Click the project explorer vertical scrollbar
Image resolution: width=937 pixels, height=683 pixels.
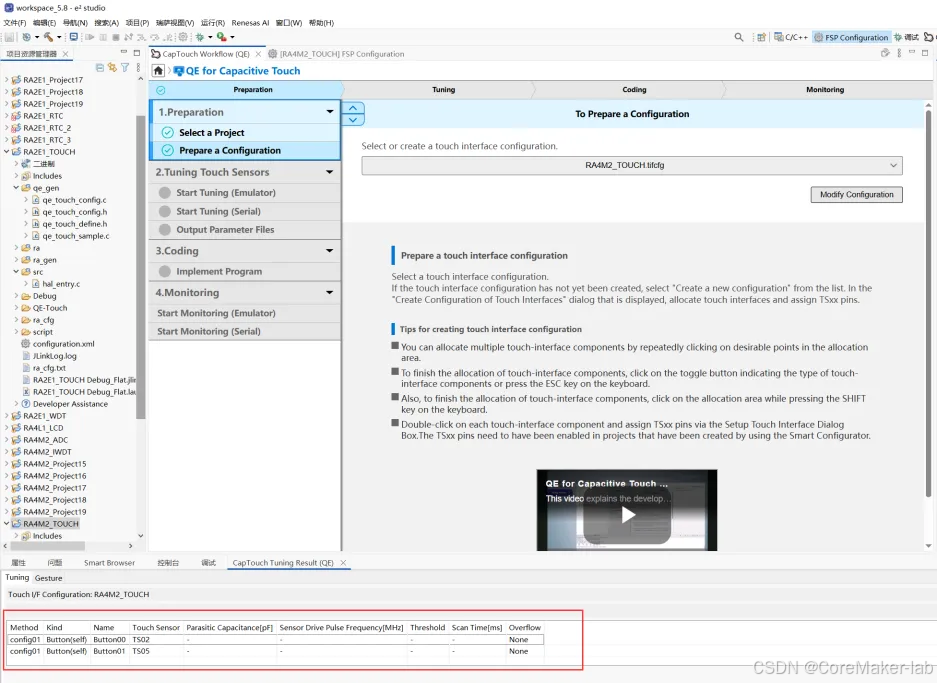pyautogui.click(x=140, y=267)
